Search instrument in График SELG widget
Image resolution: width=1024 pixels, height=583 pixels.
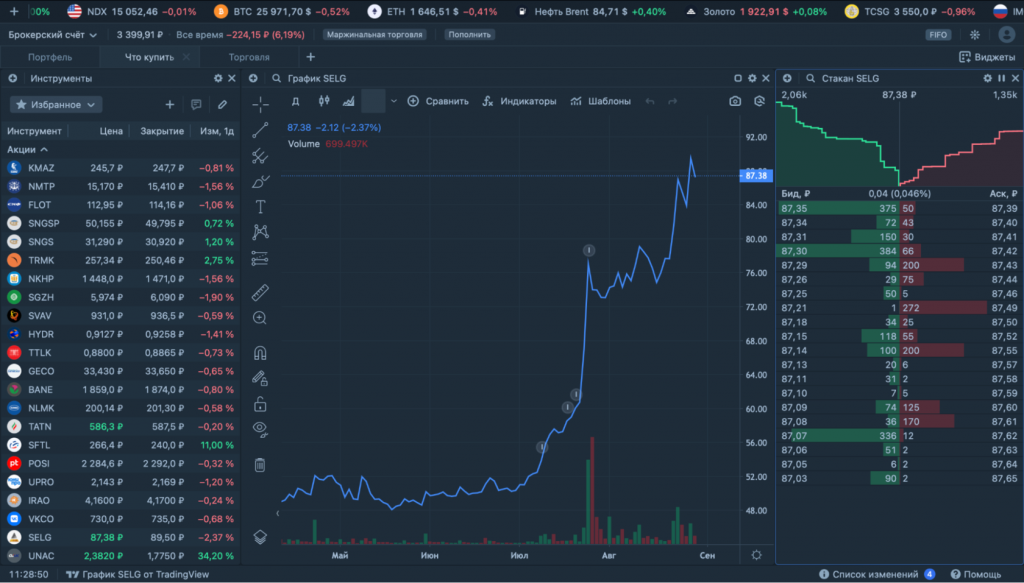[x=277, y=78]
